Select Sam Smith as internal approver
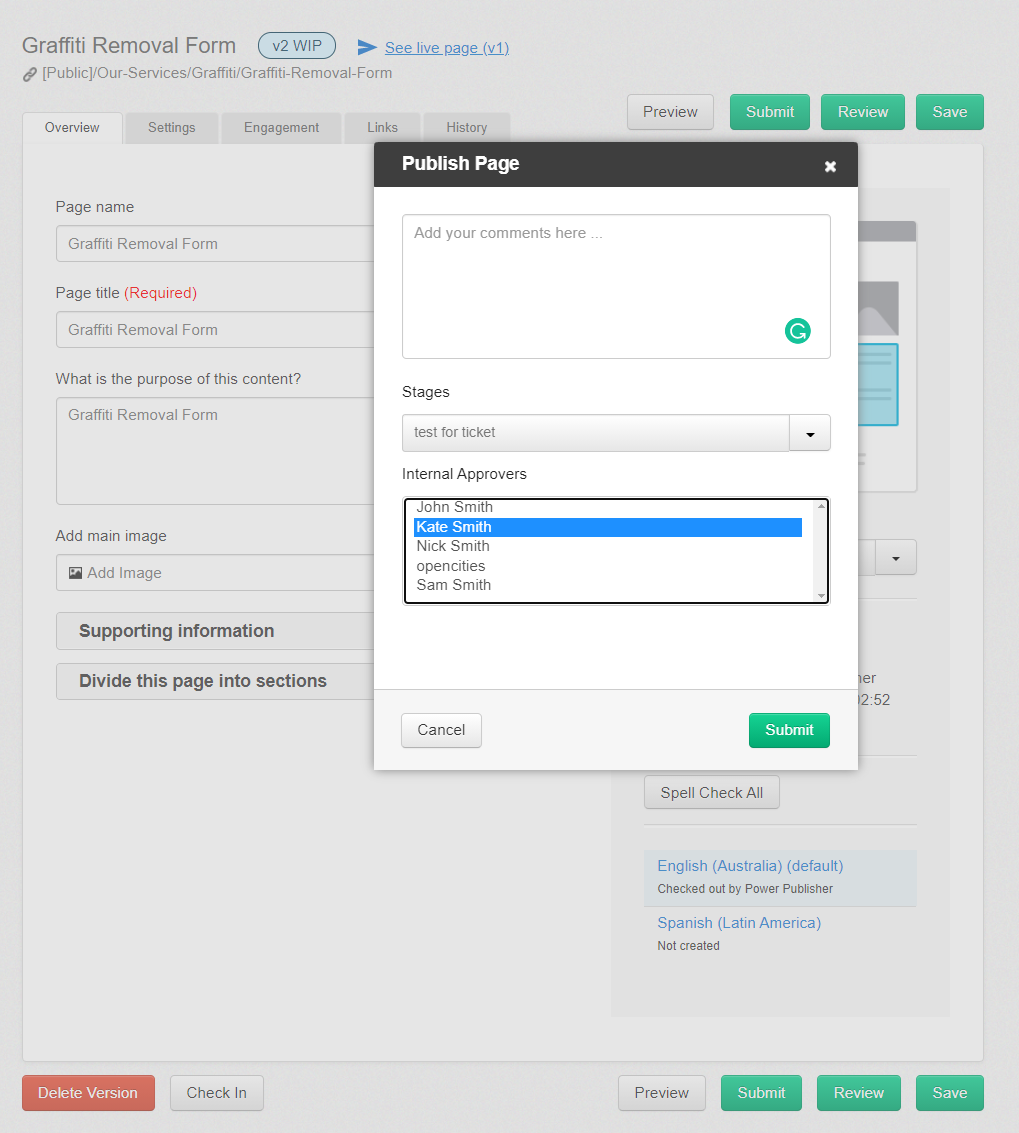Screen dimensions: 1019x1133 pyautogui.click(x=453, y=584)
